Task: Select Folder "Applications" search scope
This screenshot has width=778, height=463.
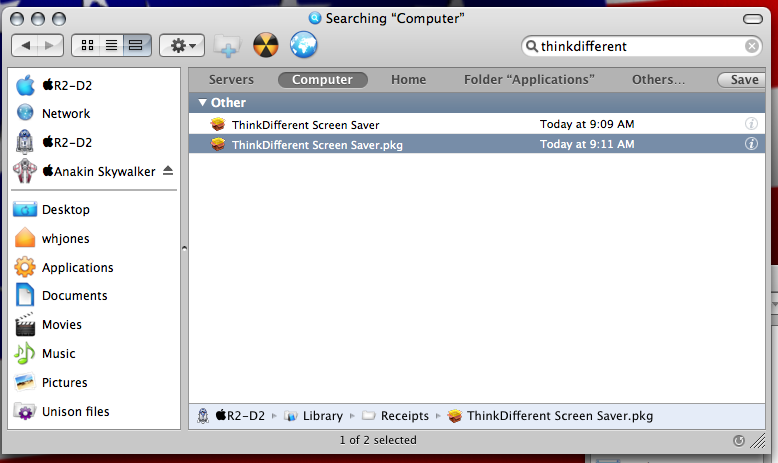Action: coord(529,79)
